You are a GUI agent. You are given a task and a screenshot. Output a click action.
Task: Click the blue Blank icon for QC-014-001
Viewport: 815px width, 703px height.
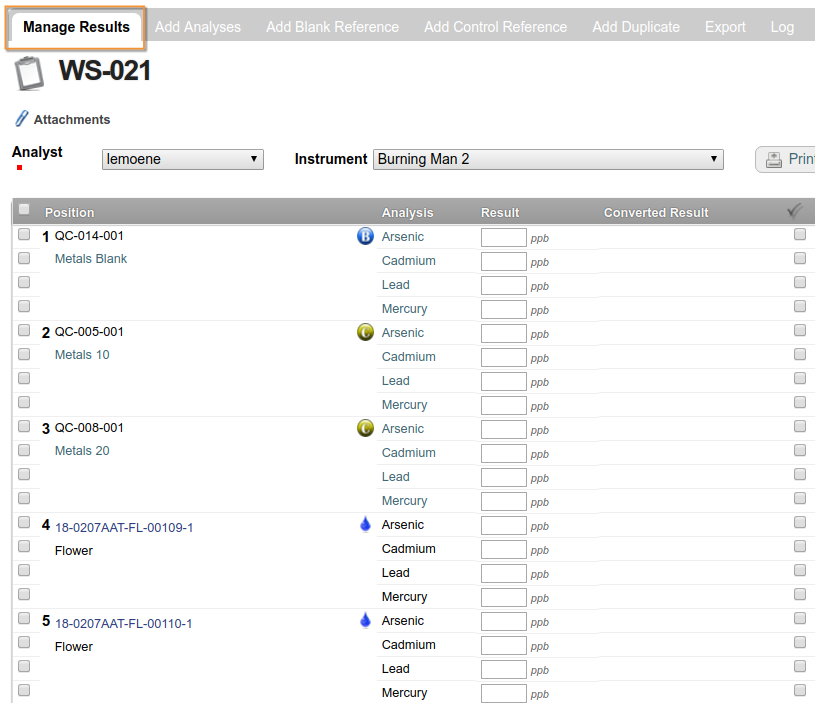point(365,237)
